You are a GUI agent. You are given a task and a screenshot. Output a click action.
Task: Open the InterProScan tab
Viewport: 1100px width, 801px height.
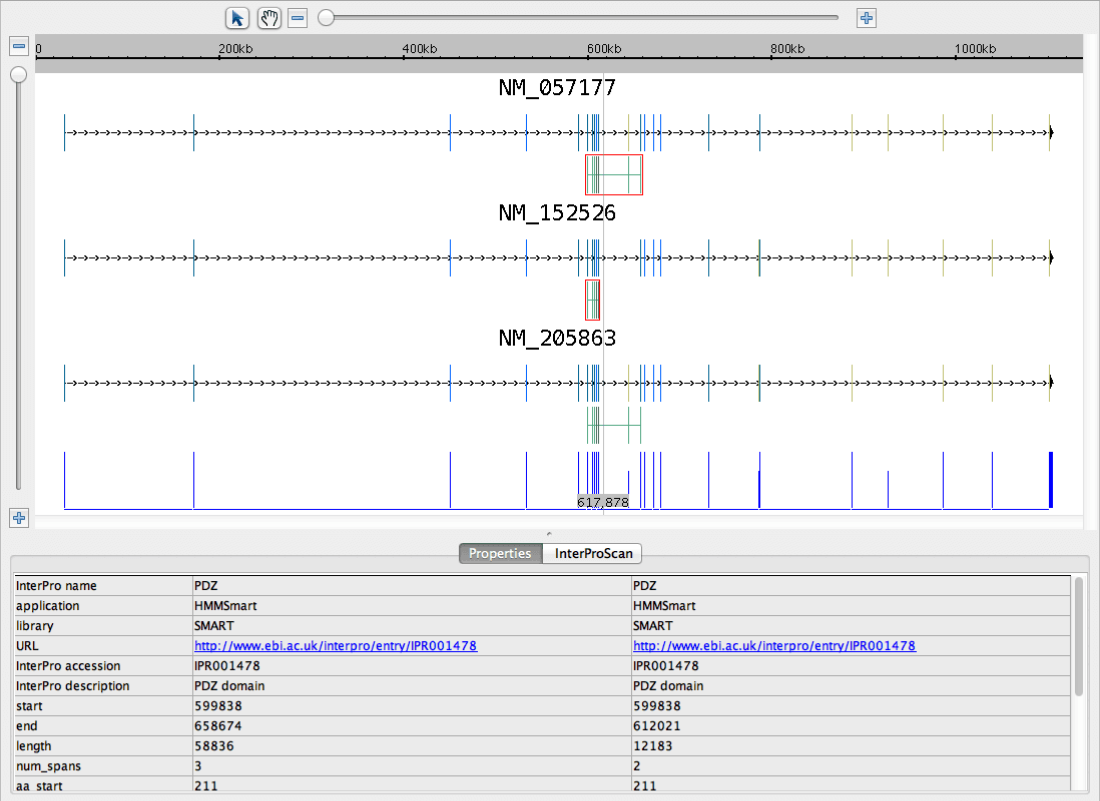(593, 553)
